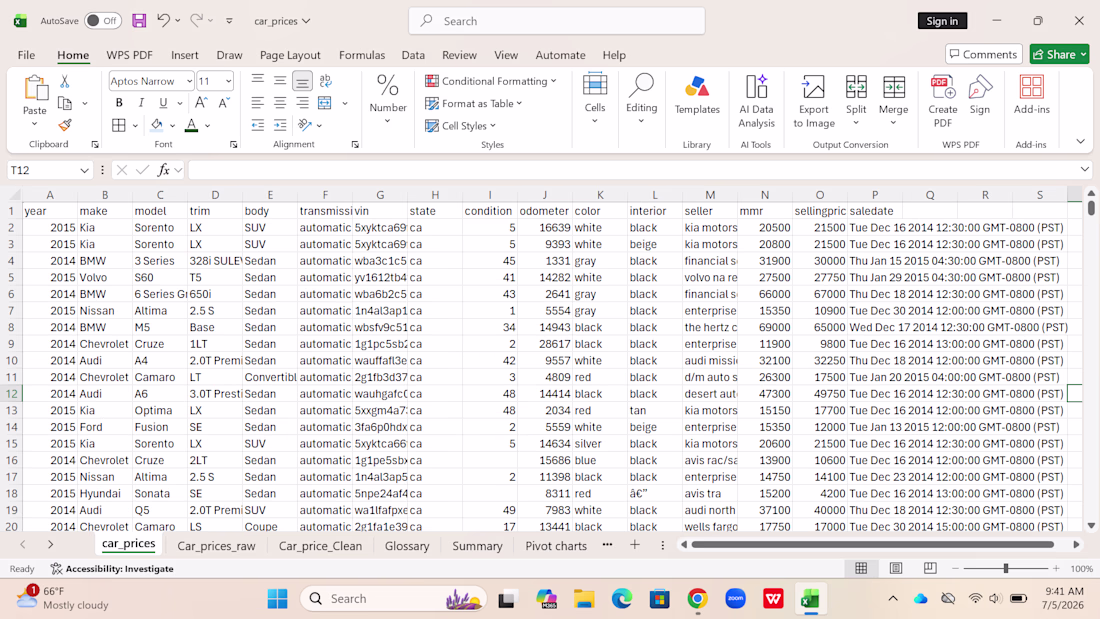1100x619 pixels.
Task: Apply the red font color
Action: 192,126
